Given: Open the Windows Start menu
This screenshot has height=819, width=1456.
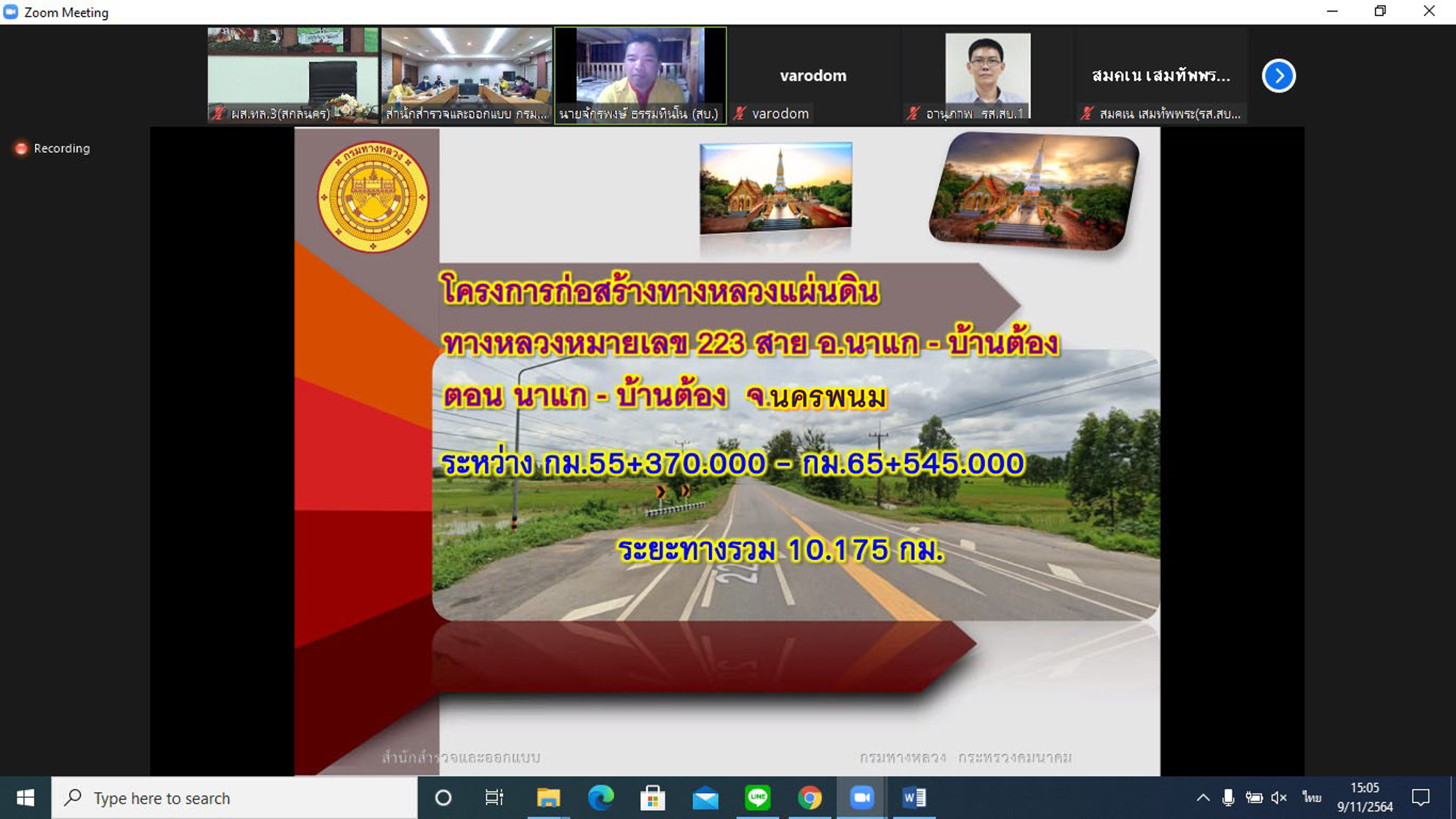Looking at the screenshot, I should (x=25, y=798).
